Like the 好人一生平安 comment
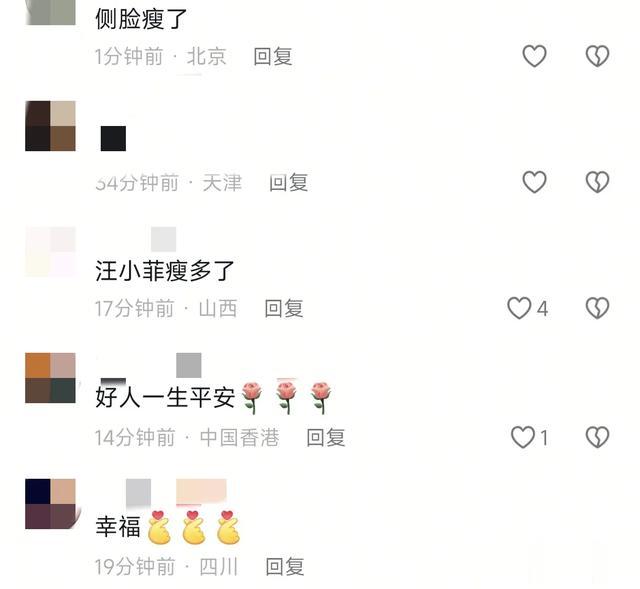 [x=529, y=437]
